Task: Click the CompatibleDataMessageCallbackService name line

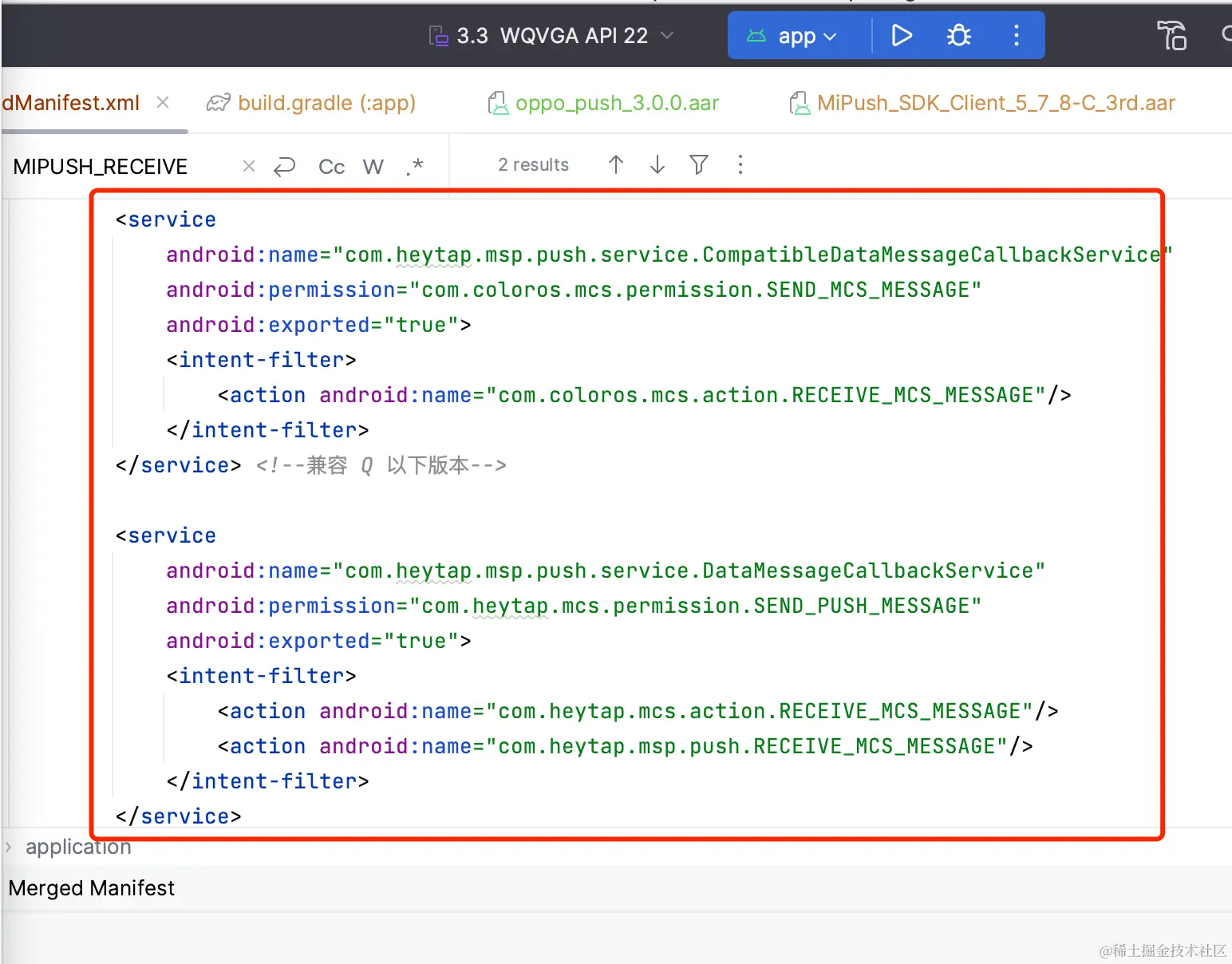Action: [669, 255]
